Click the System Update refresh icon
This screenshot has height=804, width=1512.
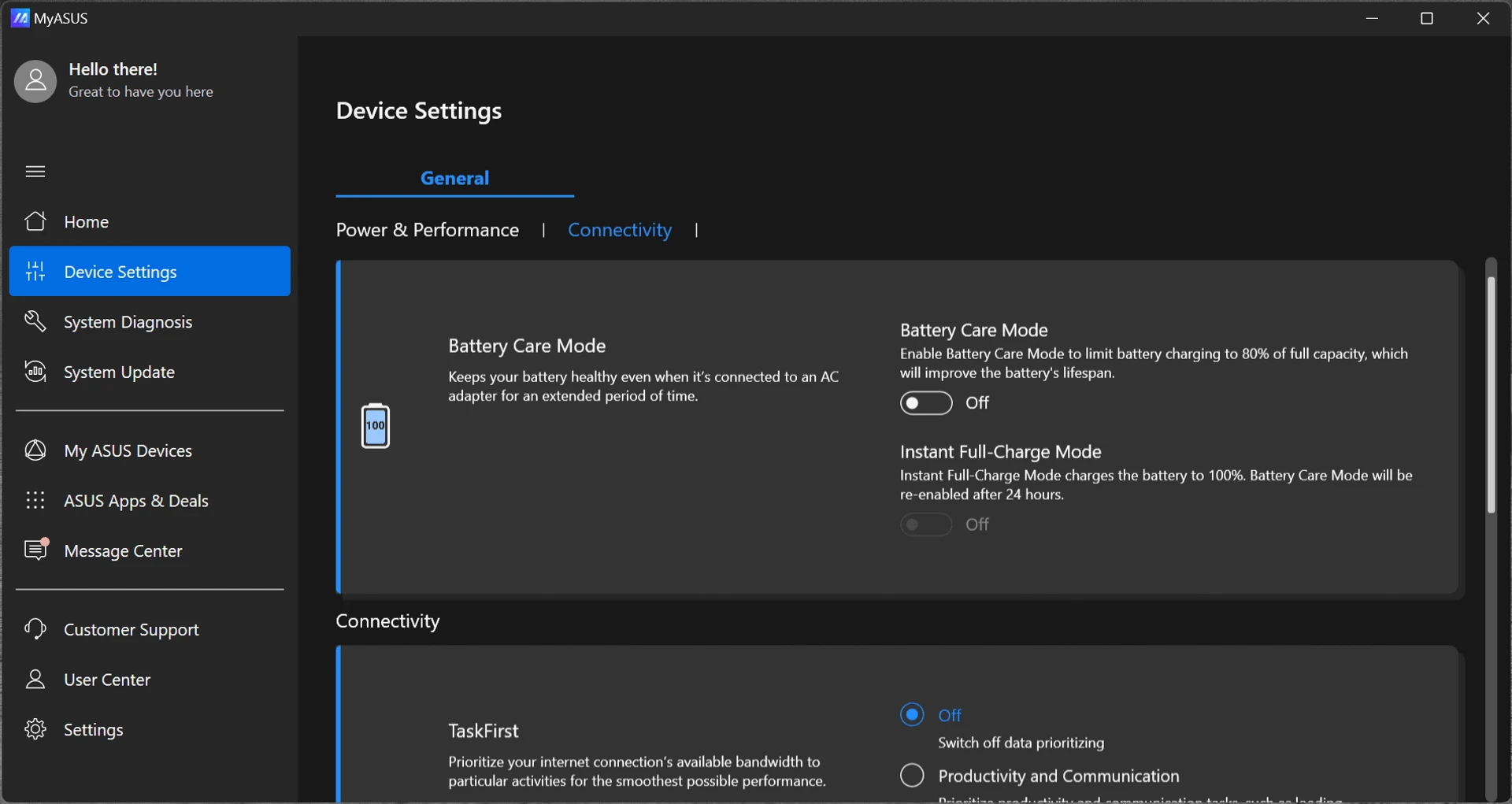click(35, 372)
